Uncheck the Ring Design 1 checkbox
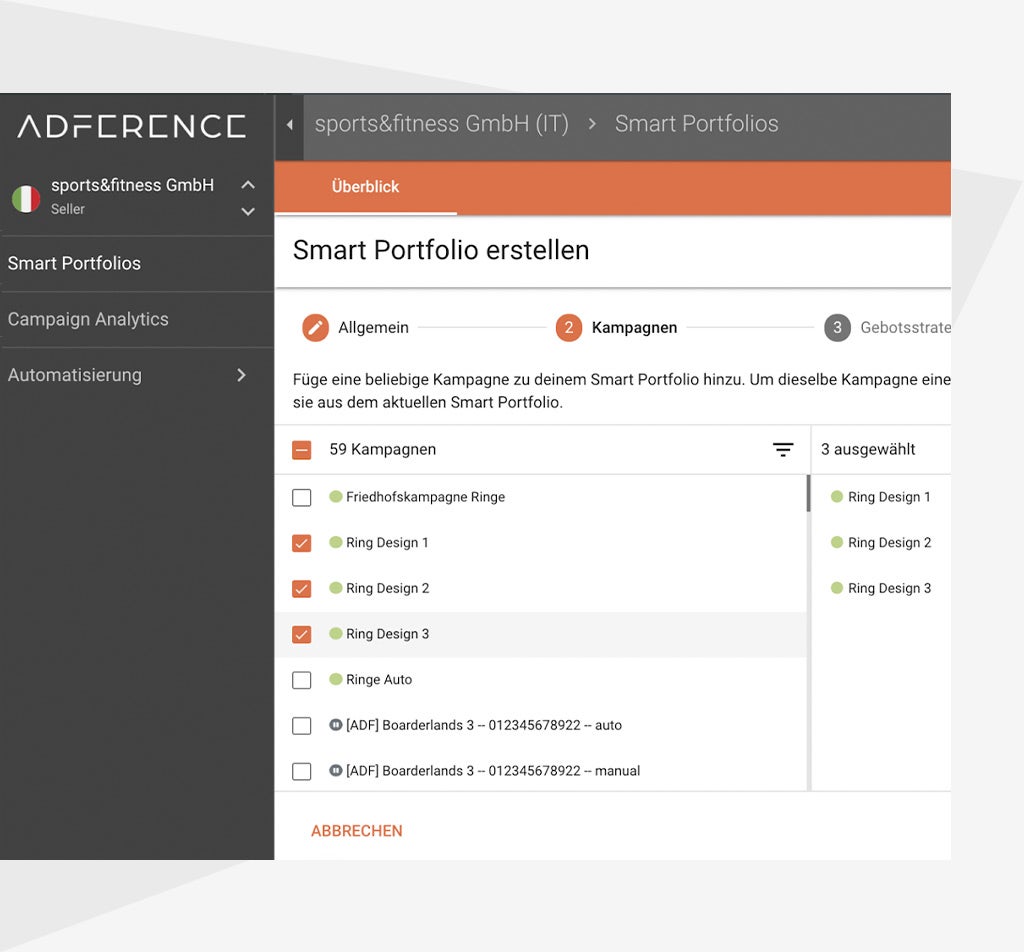1024x952 pixels. 301,543
